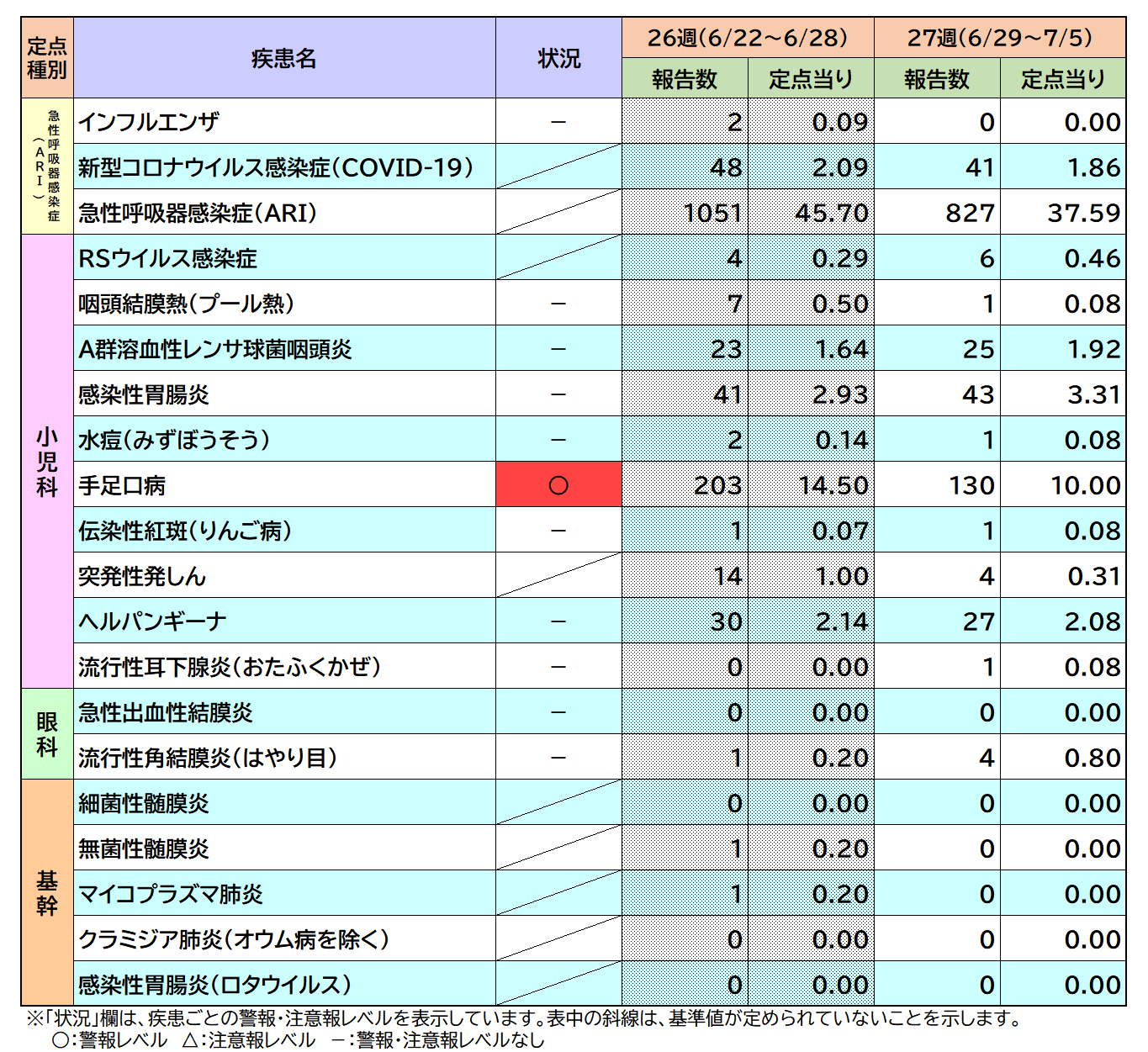This screenshot has height=1052, width=1148.
Task: Select ARI week 26 per-sentinel value 45.70
Action: tap(831, 213)
